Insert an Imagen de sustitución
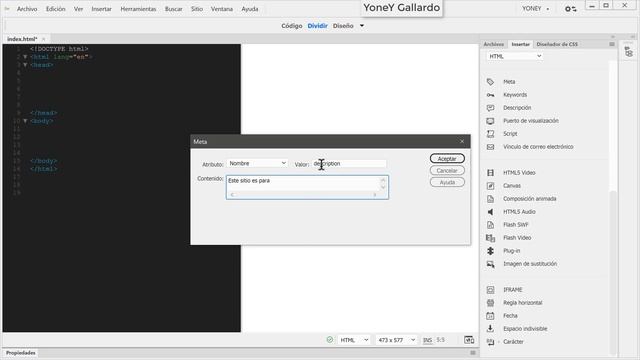Screen dimensions: 640x360 (x=530, y=264)
